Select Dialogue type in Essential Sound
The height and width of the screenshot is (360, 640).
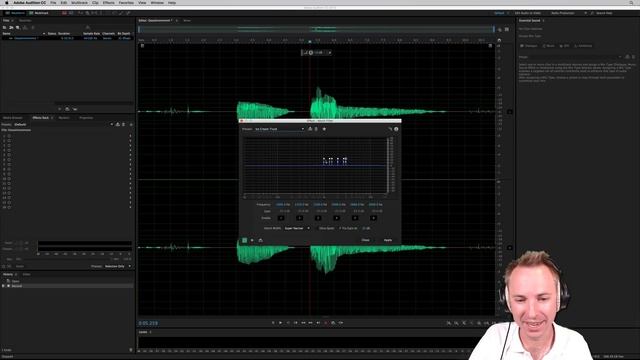pos(529,46)
